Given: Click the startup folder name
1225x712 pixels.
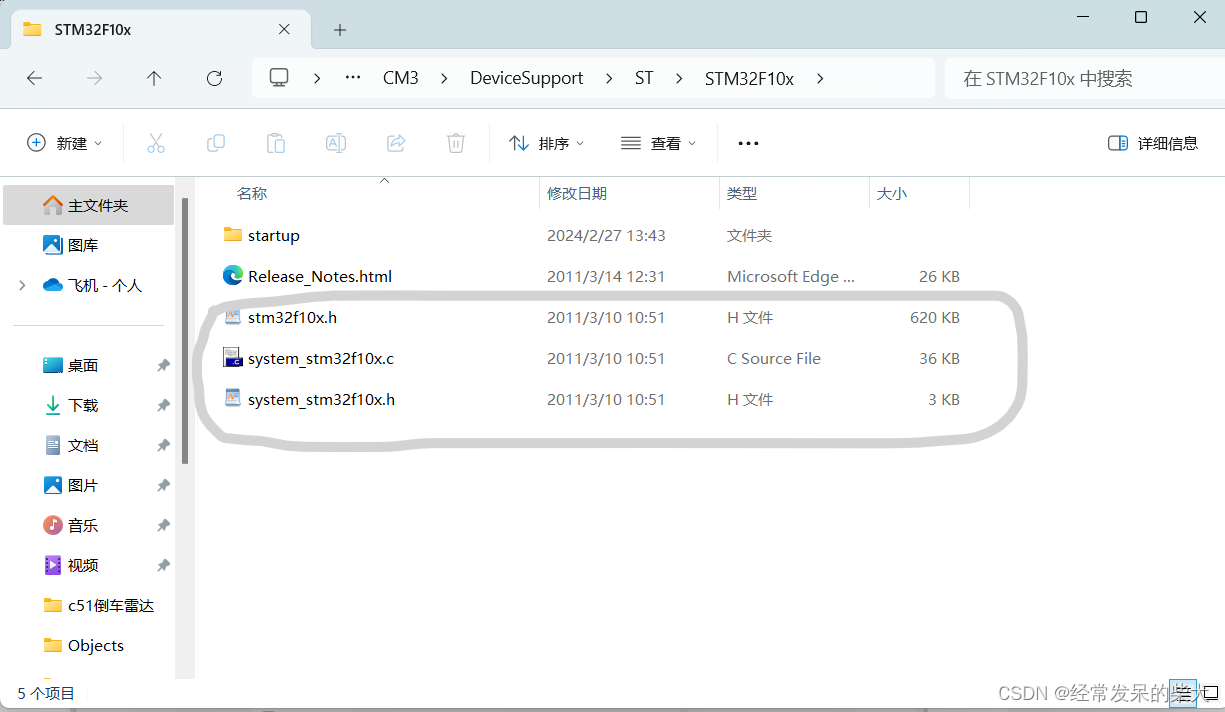Looking at the screenshot, I should (x=274, y=235).
